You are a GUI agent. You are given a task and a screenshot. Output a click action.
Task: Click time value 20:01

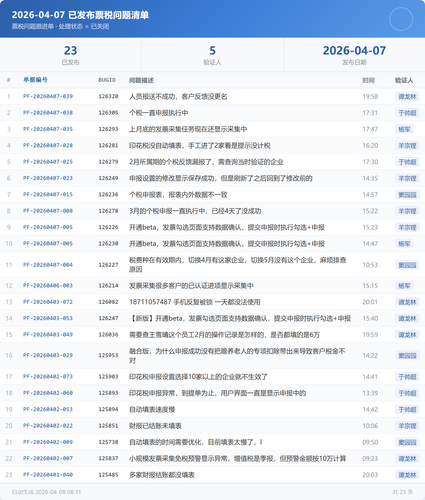(370, 302)
